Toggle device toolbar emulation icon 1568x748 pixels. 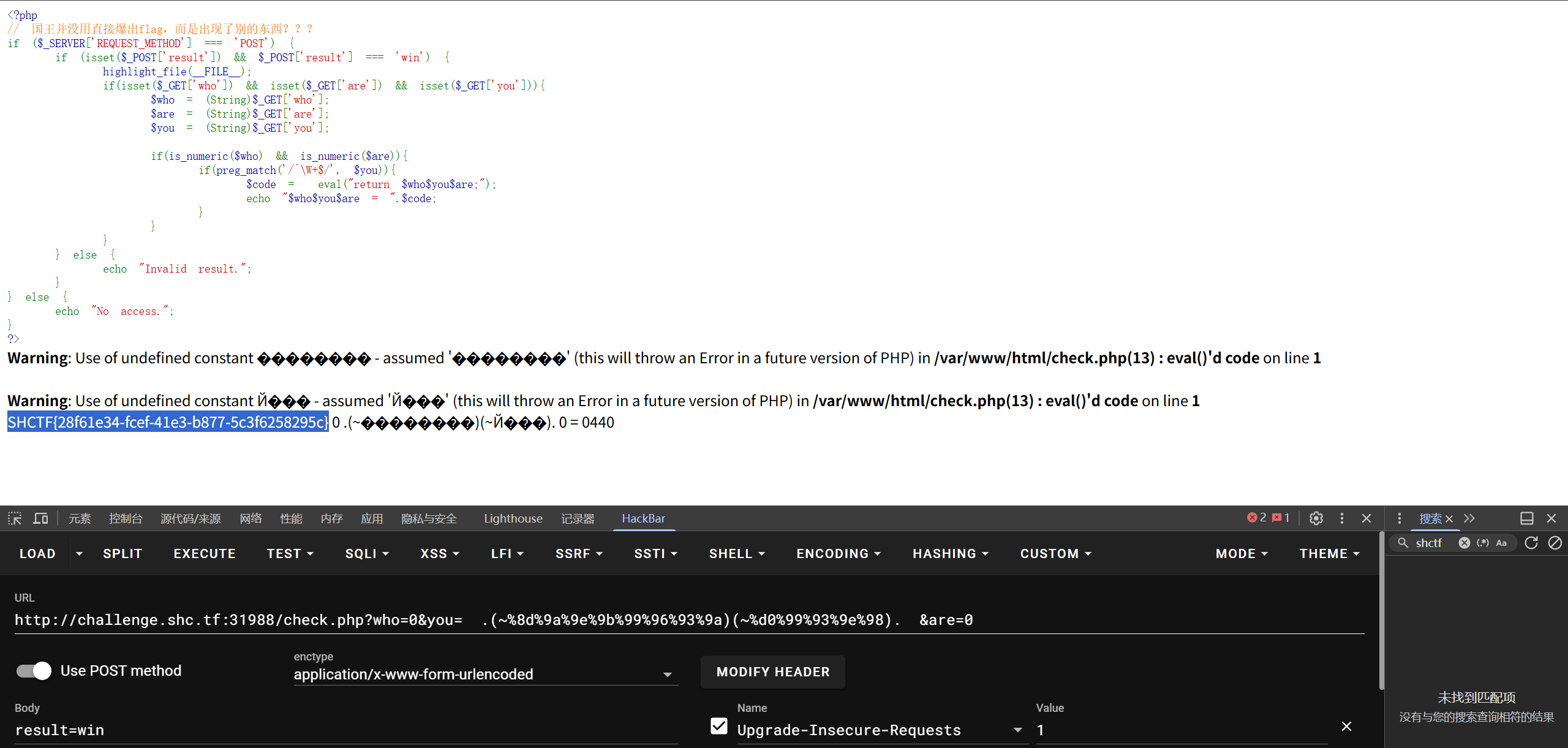pos(40,518)
